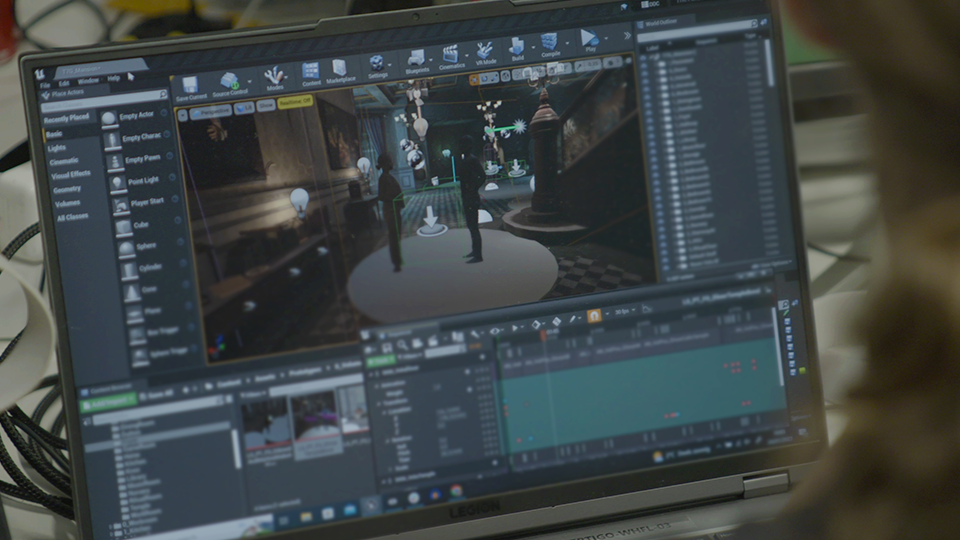Click the Show viewport button
This screenshot has width=960, height=540.
tap(266, 106)
